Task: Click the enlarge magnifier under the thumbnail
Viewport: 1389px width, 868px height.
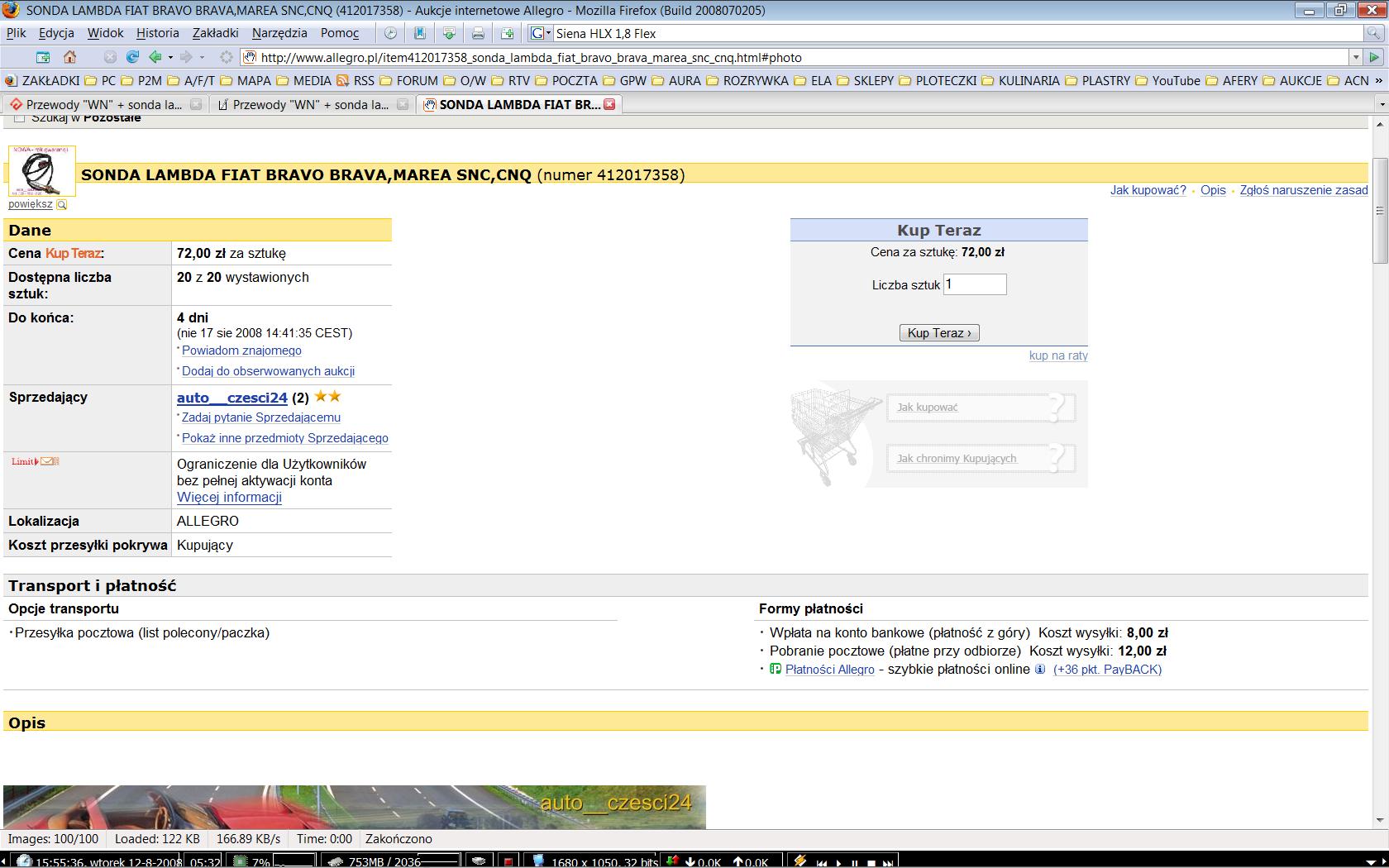Action: tap(62, 204)
